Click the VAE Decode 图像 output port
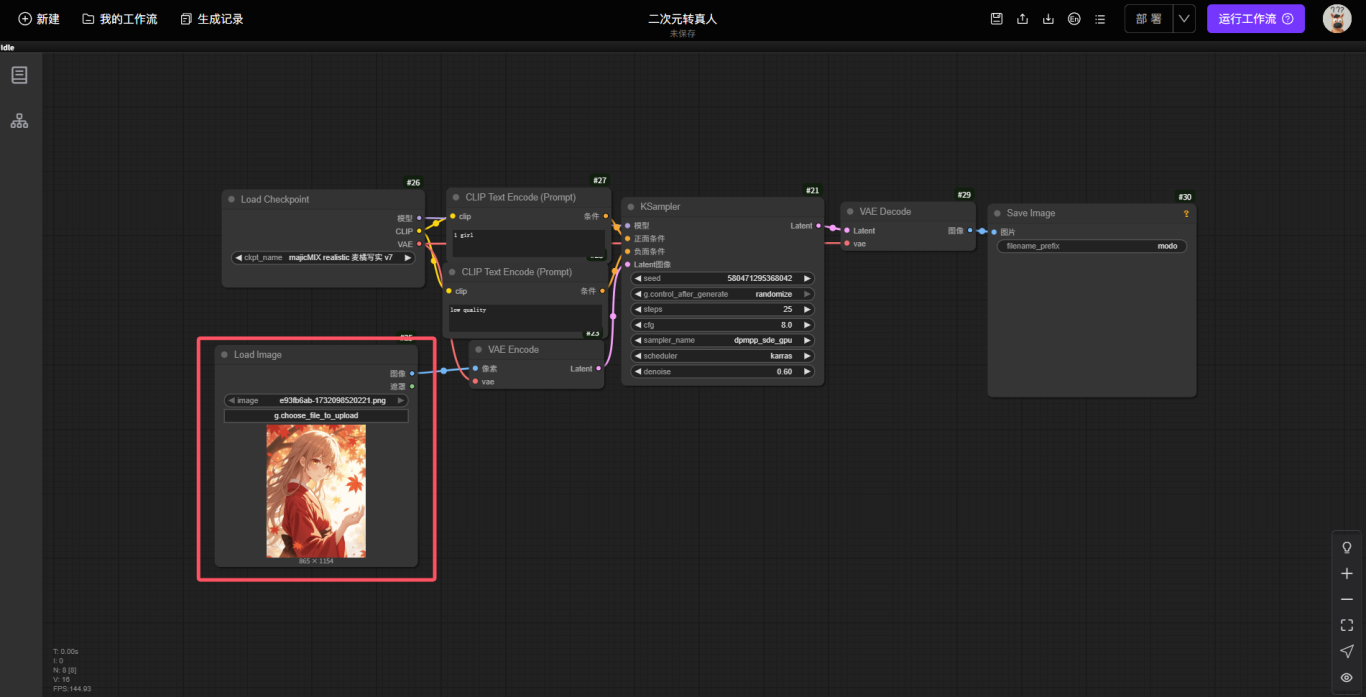Screen dimensions: 1366x697 [970, 230]
